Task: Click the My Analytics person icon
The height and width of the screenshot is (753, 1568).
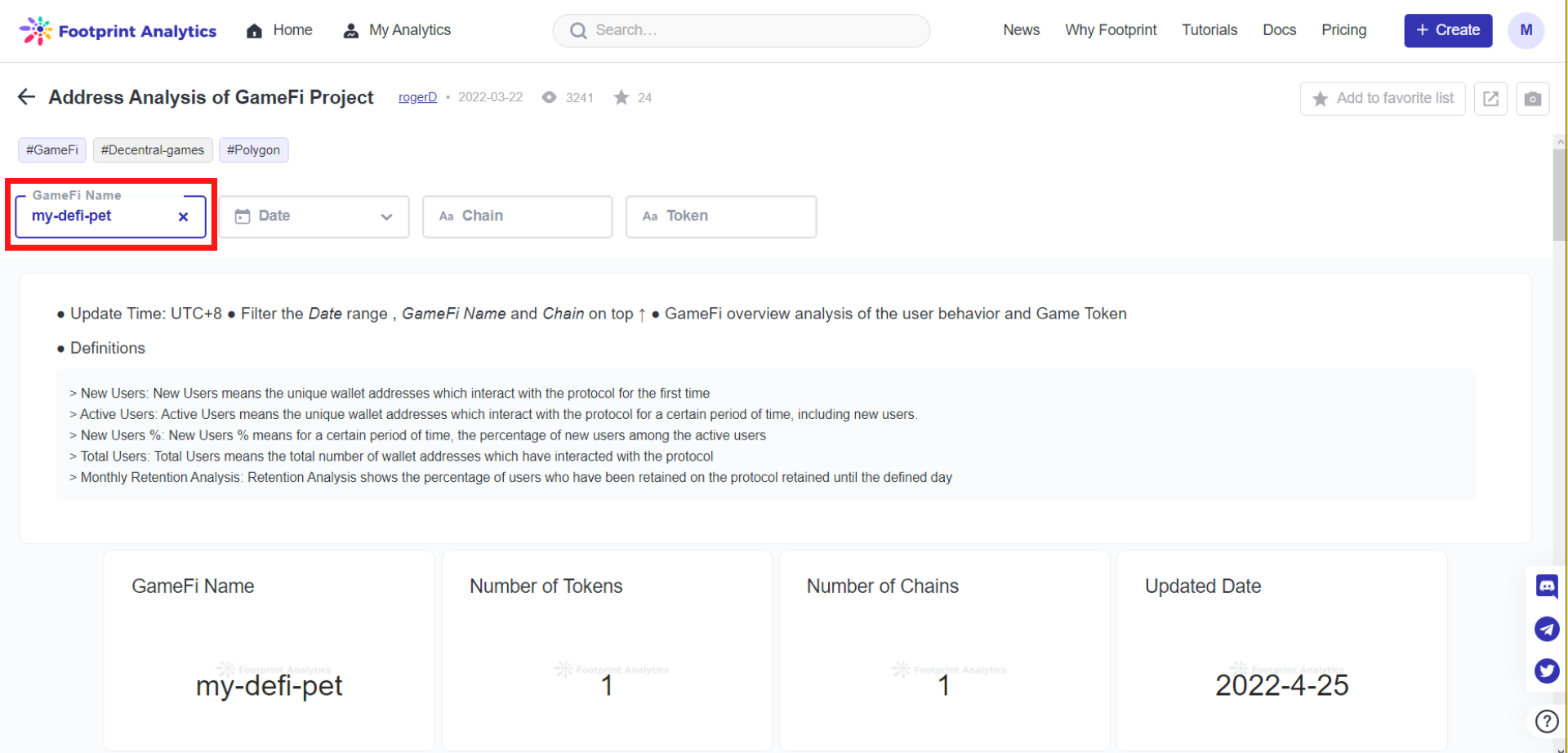Action: [351, 30]
